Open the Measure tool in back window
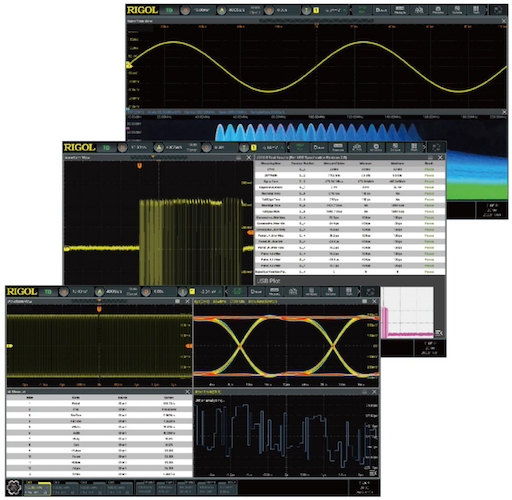The height and width of the screenshot is (500, 512). pos(400,10)
